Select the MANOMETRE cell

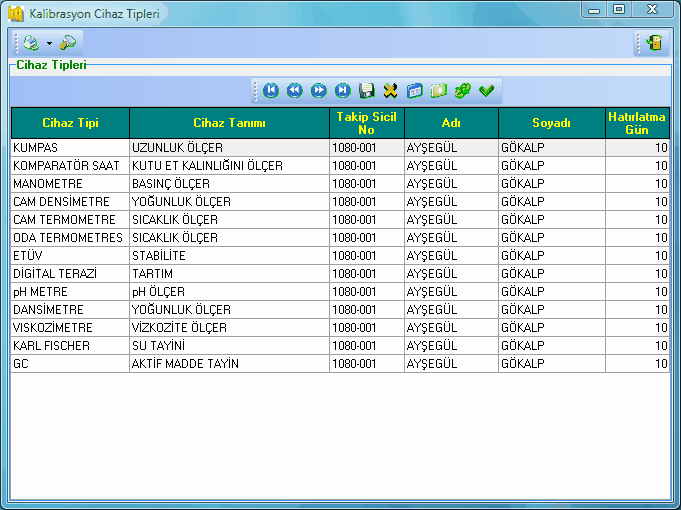click(x=70, y=184)
